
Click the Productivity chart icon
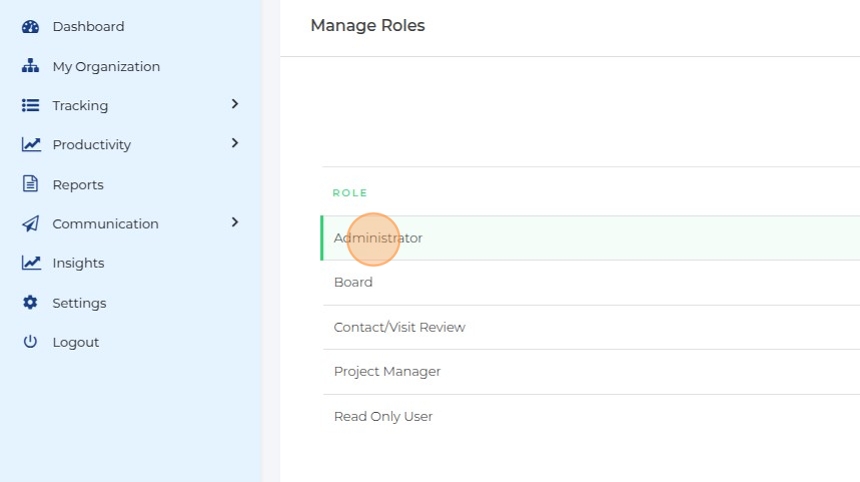(31, 145)
